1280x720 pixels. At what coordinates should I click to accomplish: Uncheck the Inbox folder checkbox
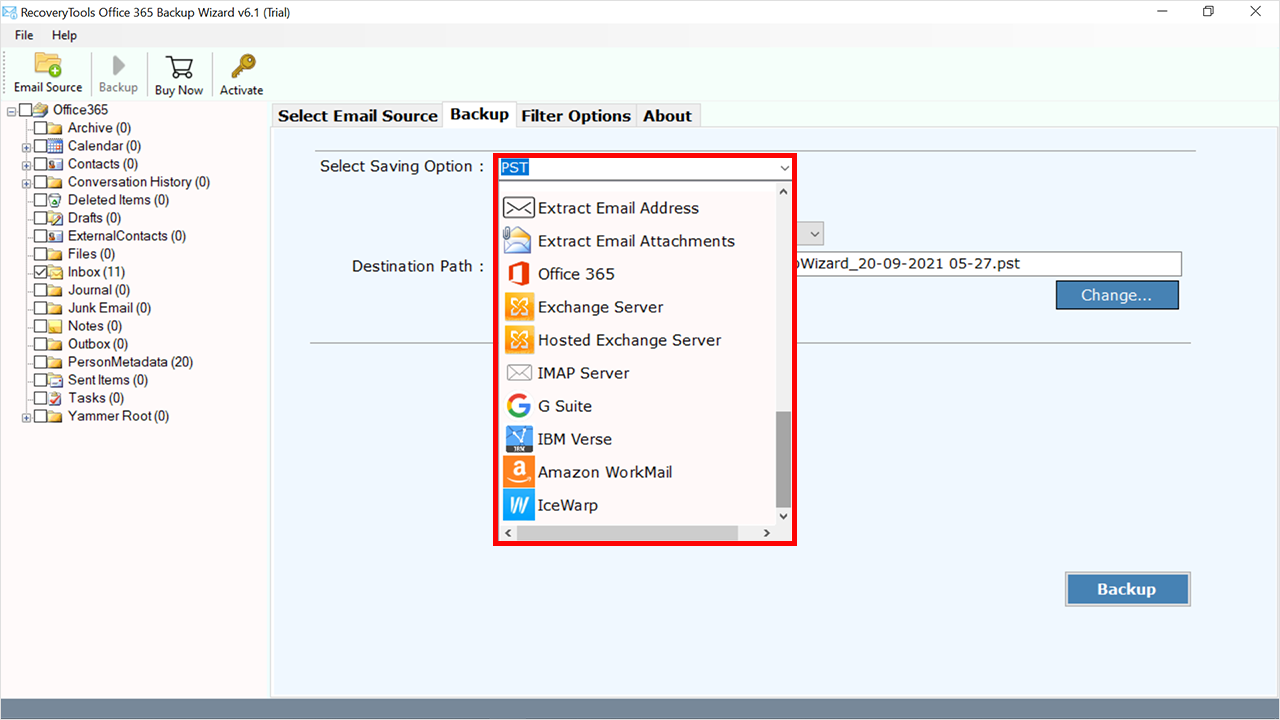click(41, 272)
